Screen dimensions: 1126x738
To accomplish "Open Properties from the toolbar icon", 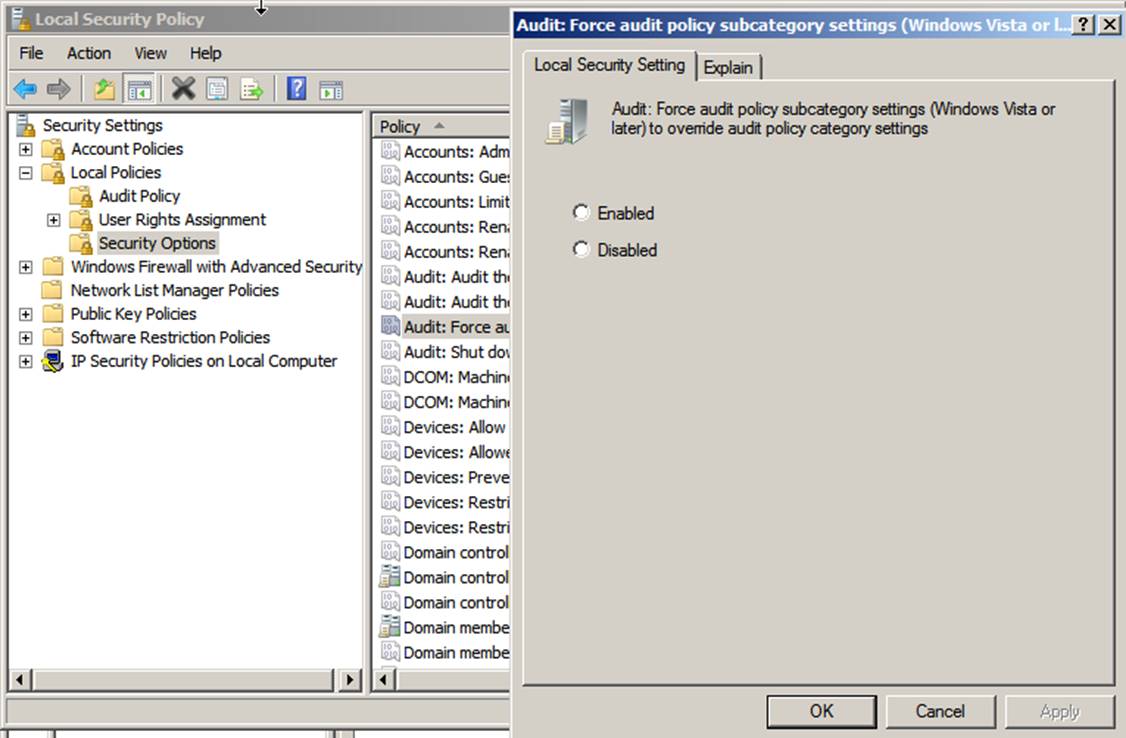I will (x=217, y=89).
